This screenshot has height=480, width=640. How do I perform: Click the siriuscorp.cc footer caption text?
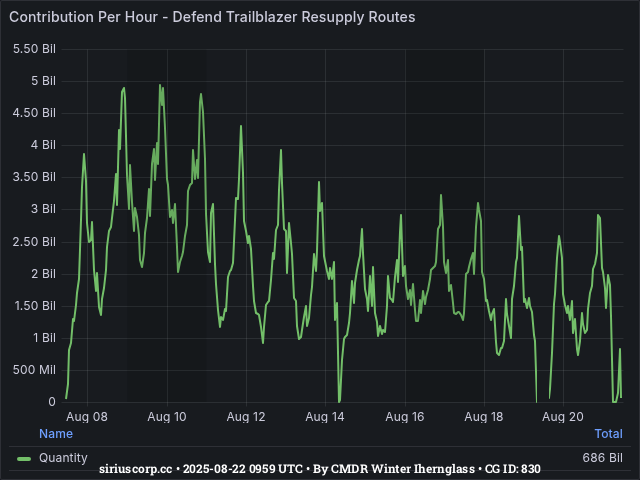(x=320, y=469)
